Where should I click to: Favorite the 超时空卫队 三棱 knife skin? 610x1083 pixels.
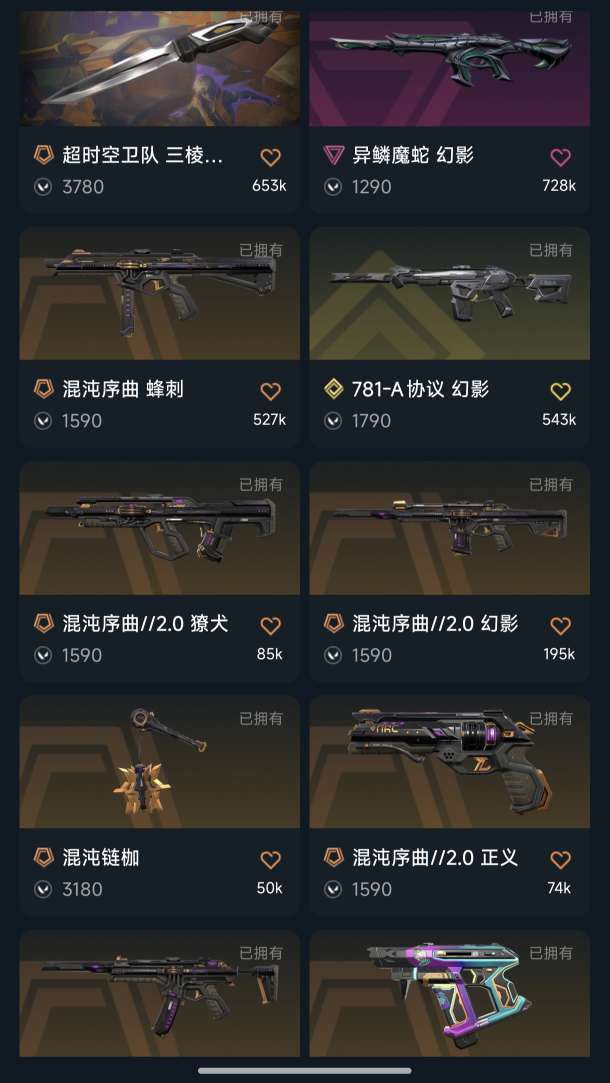270,157
